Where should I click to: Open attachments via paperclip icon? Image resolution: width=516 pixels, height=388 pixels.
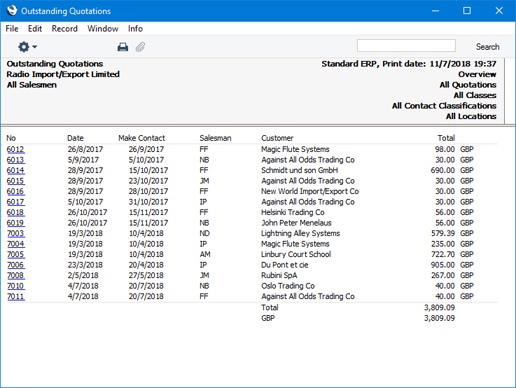click(140, 47)
